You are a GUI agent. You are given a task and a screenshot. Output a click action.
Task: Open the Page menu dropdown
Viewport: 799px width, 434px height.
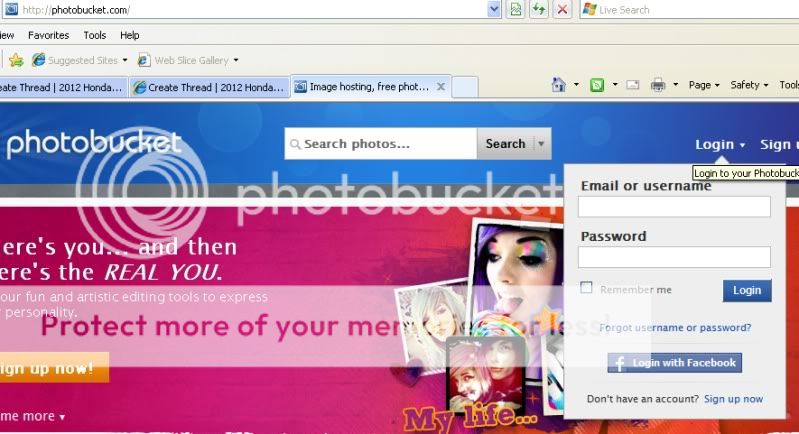pyautogui.click(x=704, y=85)
